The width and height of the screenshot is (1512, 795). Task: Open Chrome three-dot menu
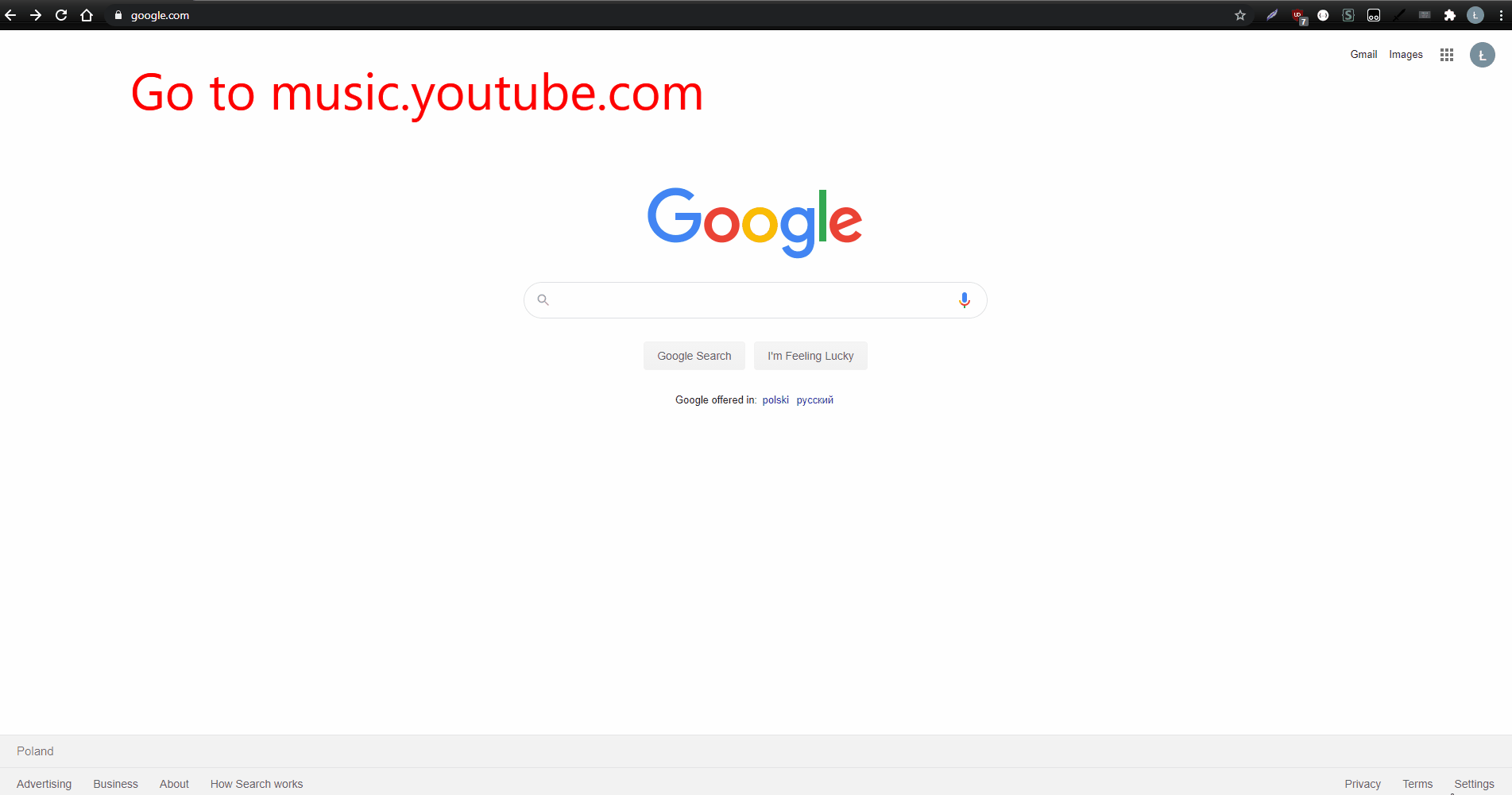click(1501, 15)
